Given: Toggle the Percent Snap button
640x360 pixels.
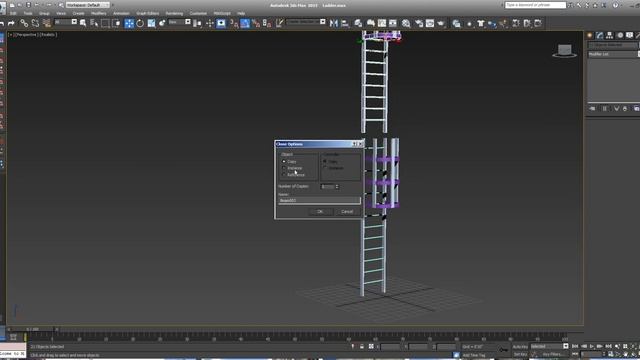Looking at the screenshot, I should [256, 24].
